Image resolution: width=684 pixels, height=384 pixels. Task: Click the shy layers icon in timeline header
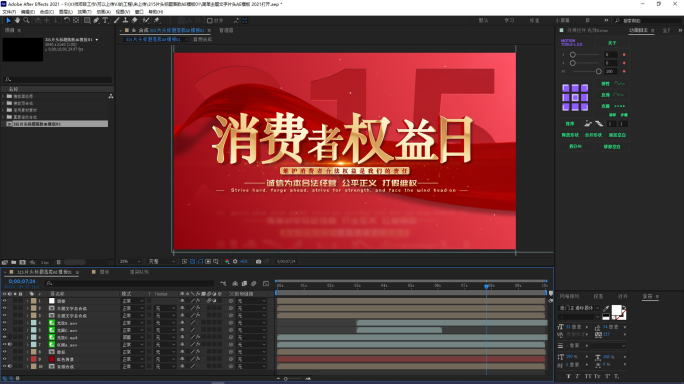click(x=235, y=284)
